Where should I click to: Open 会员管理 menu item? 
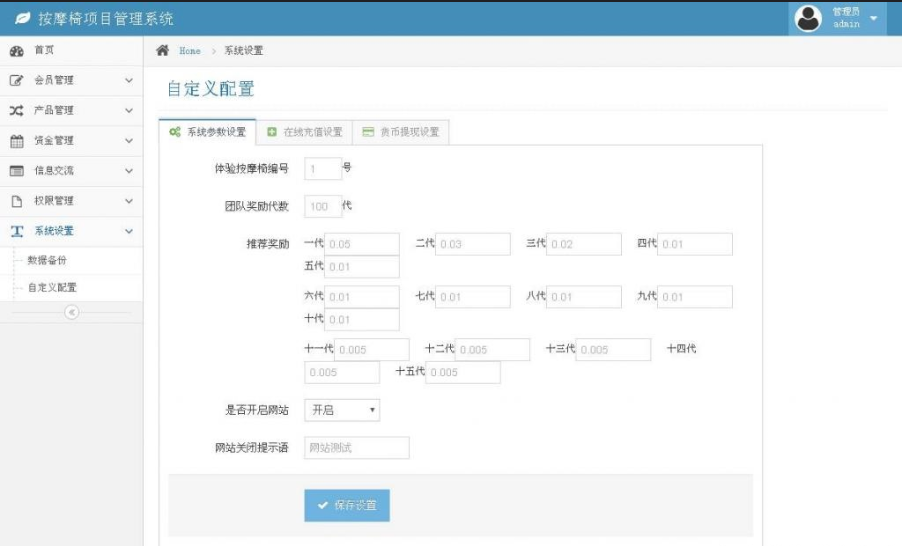[x=71, y=80]
